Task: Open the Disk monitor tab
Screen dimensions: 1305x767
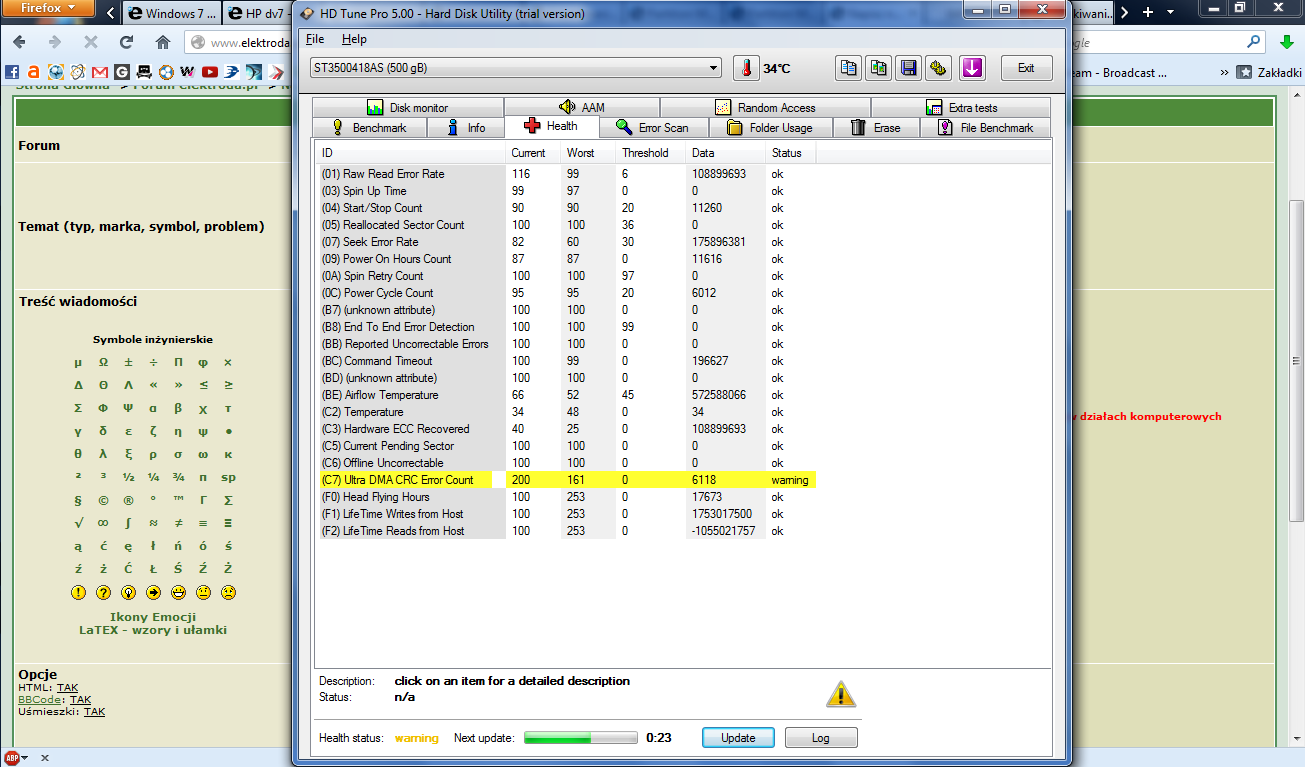Action: click(408, 108)
